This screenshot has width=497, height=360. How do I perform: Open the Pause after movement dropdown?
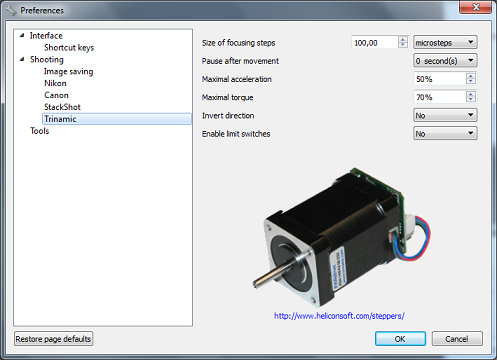click(445, 61)
